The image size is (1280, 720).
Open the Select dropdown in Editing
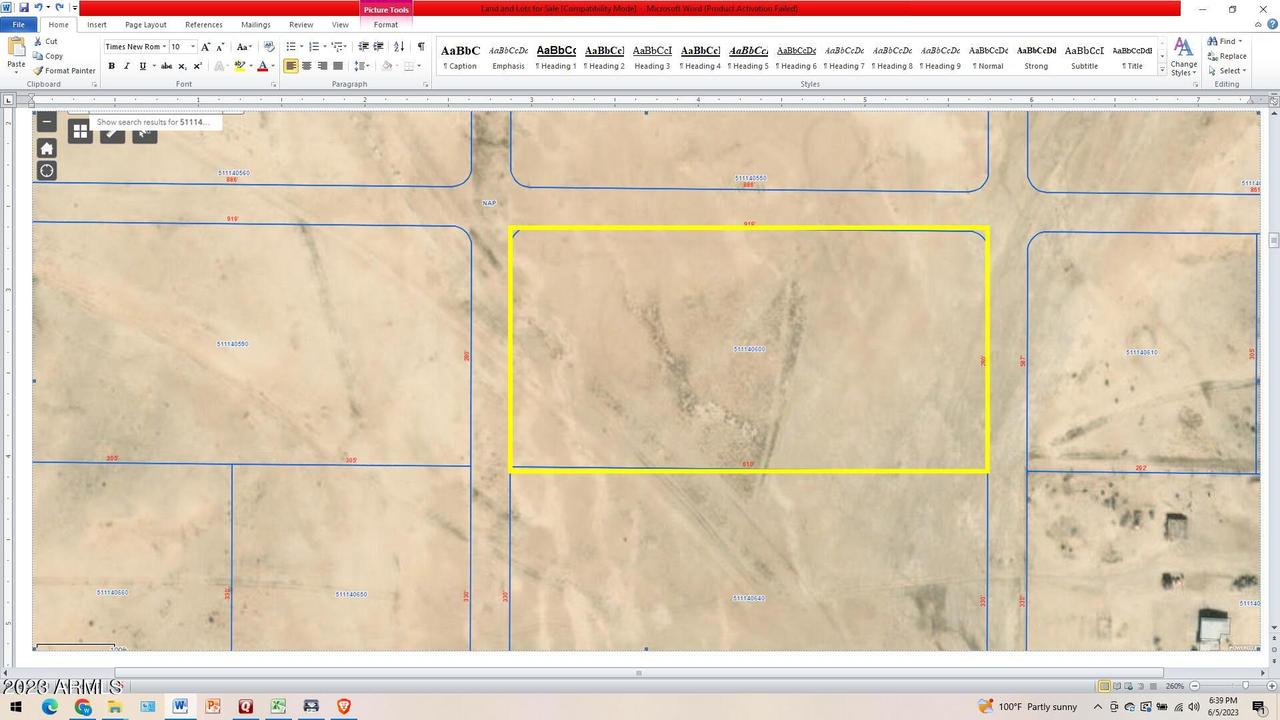pyautogui.click(x=1227, y=71)
